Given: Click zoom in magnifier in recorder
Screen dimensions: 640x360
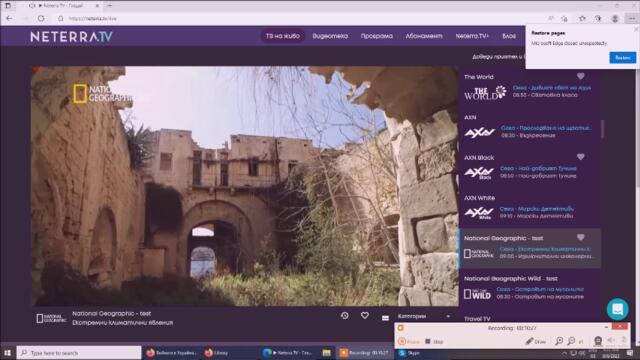Looking at the screenshot, I should [559, 341].
